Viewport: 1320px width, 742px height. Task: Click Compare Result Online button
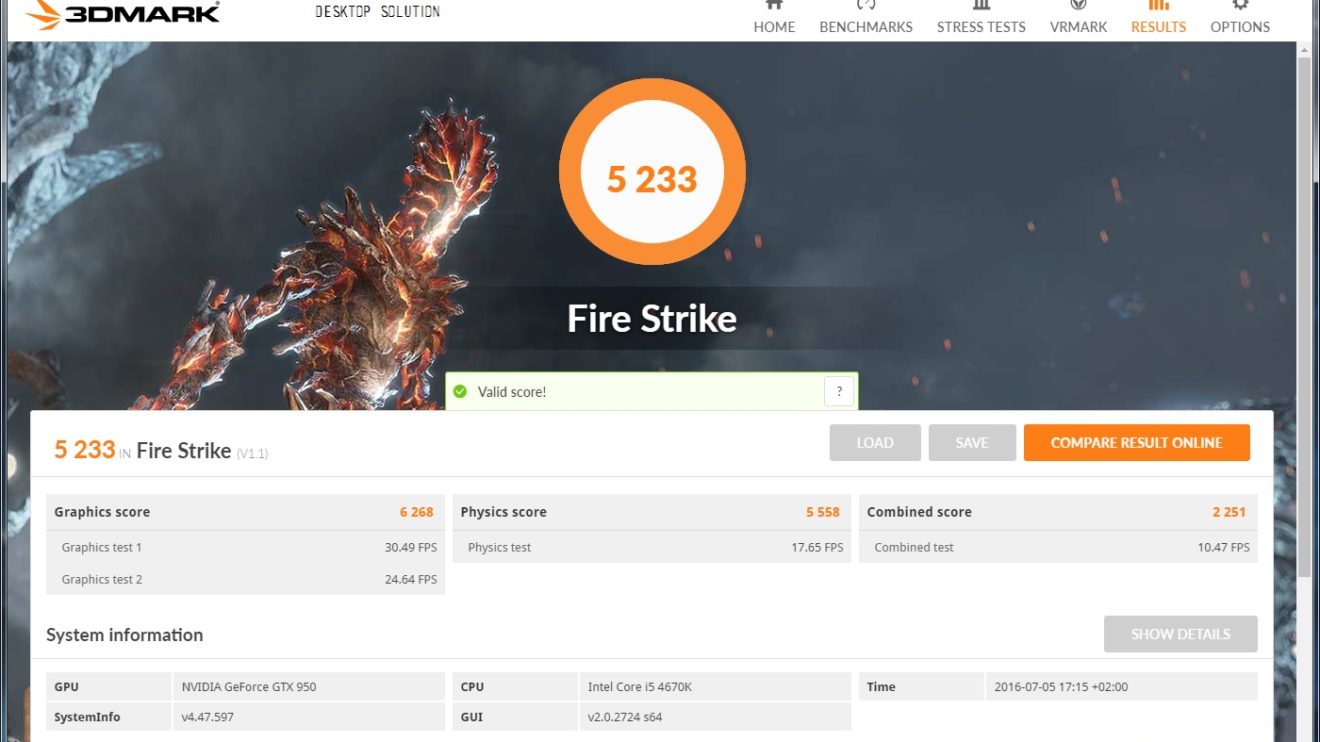coord(1137,443)
